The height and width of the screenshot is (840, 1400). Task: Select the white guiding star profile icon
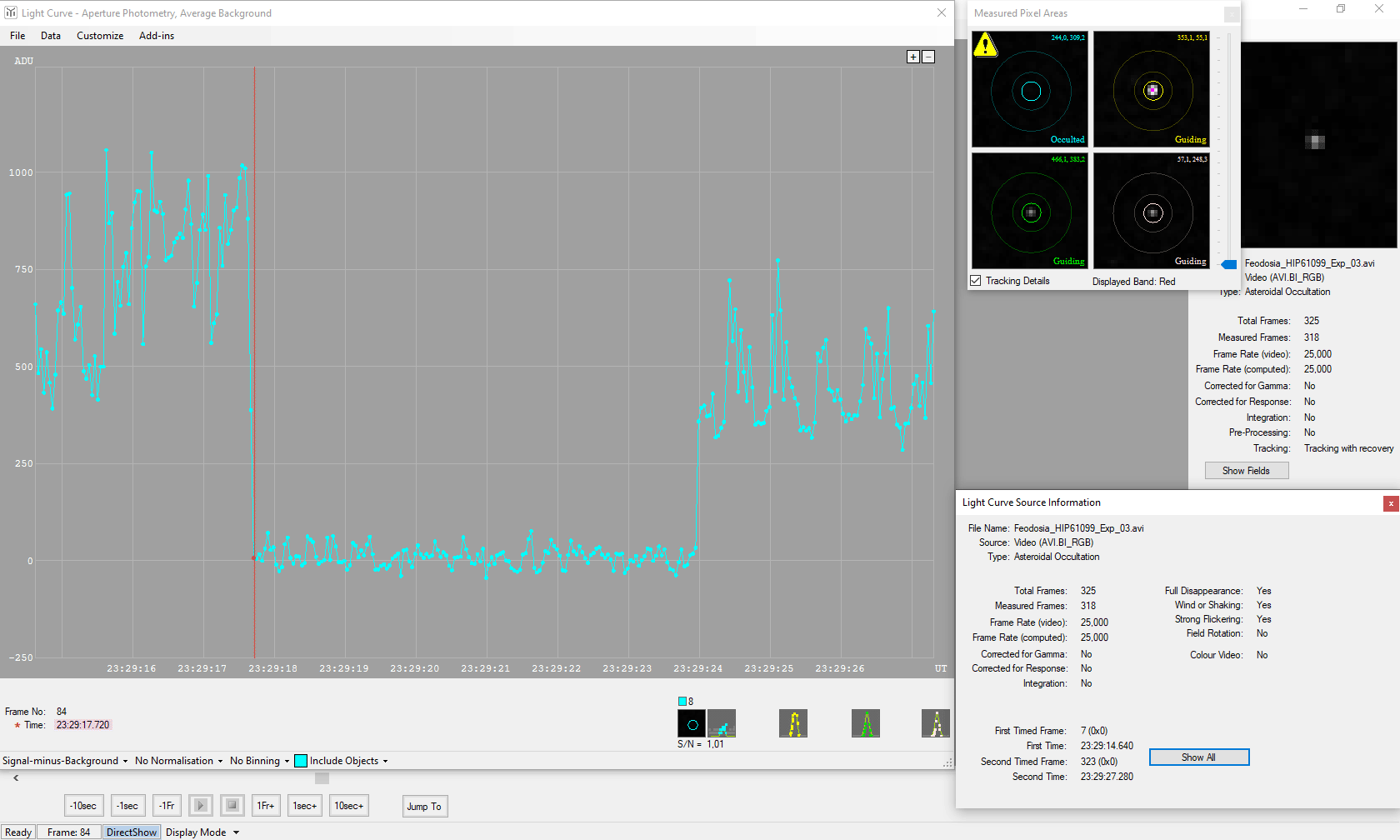[936, 723]
